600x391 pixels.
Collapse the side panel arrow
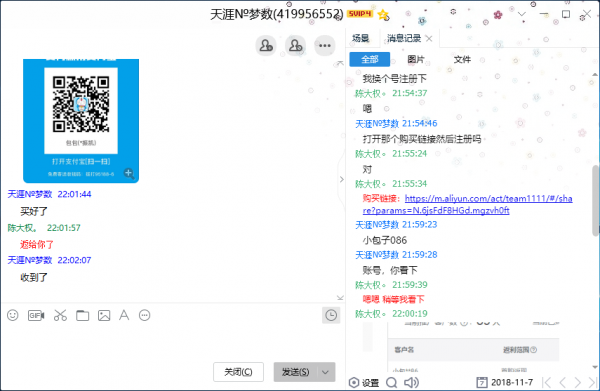[x=342, y=179]
